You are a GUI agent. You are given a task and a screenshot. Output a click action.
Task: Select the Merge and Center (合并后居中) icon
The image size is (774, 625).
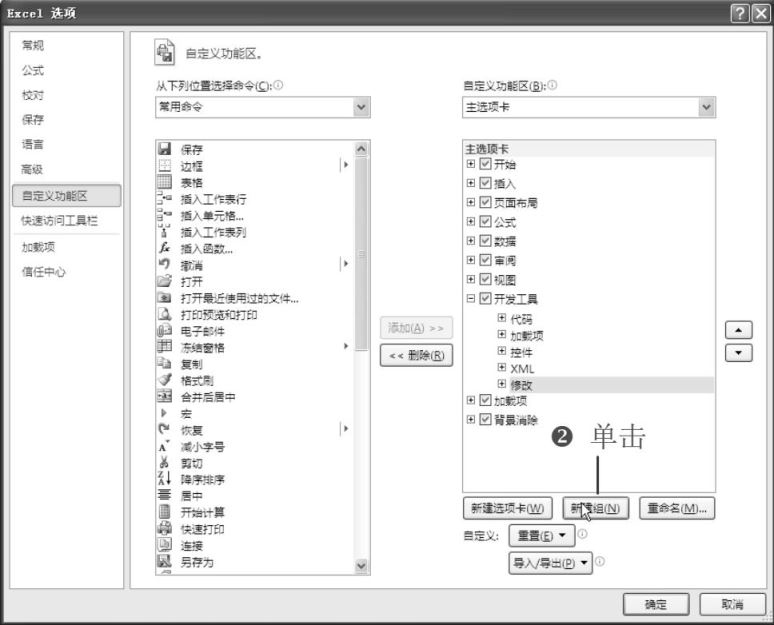[164, 396]
